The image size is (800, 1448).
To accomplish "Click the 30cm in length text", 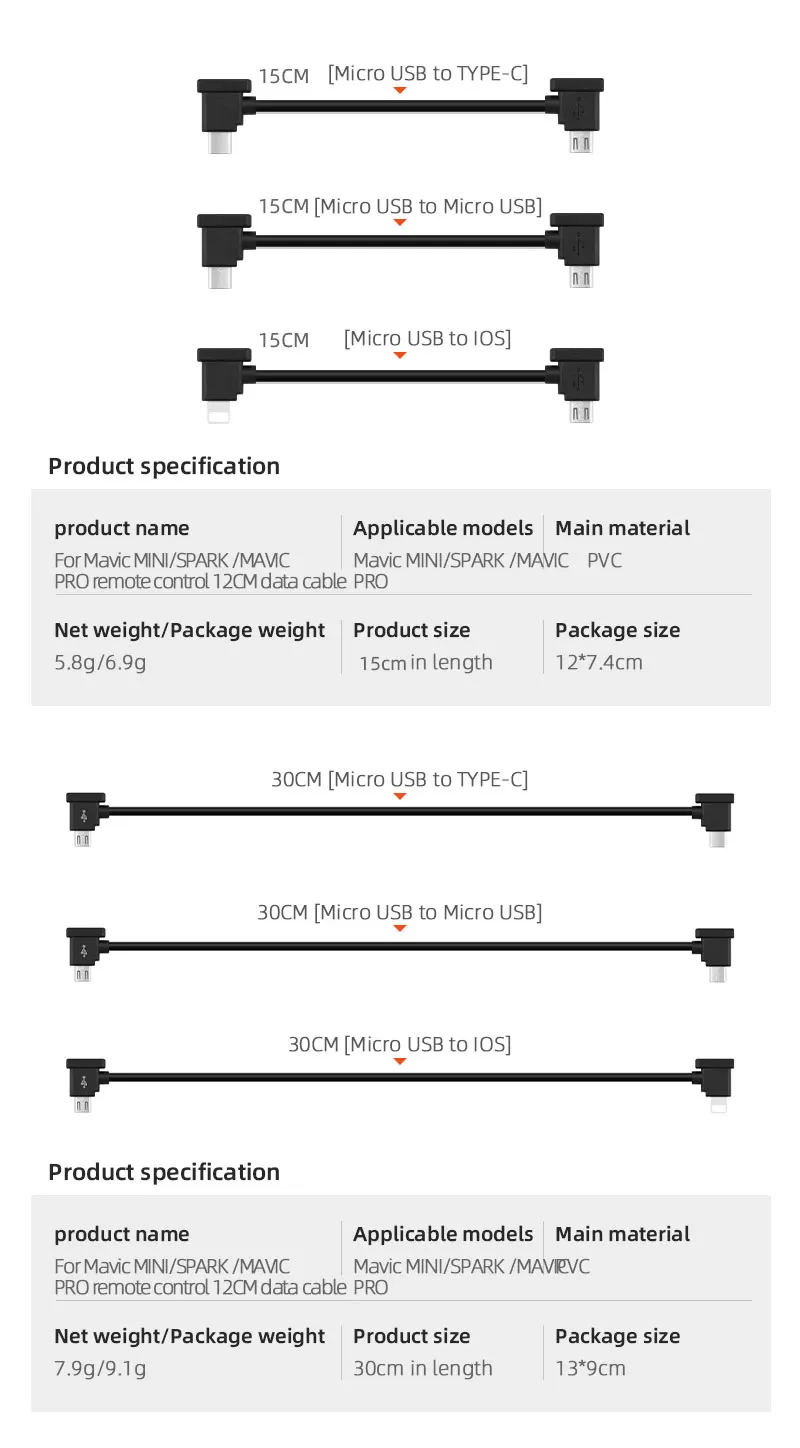I will pos(423,1368).
